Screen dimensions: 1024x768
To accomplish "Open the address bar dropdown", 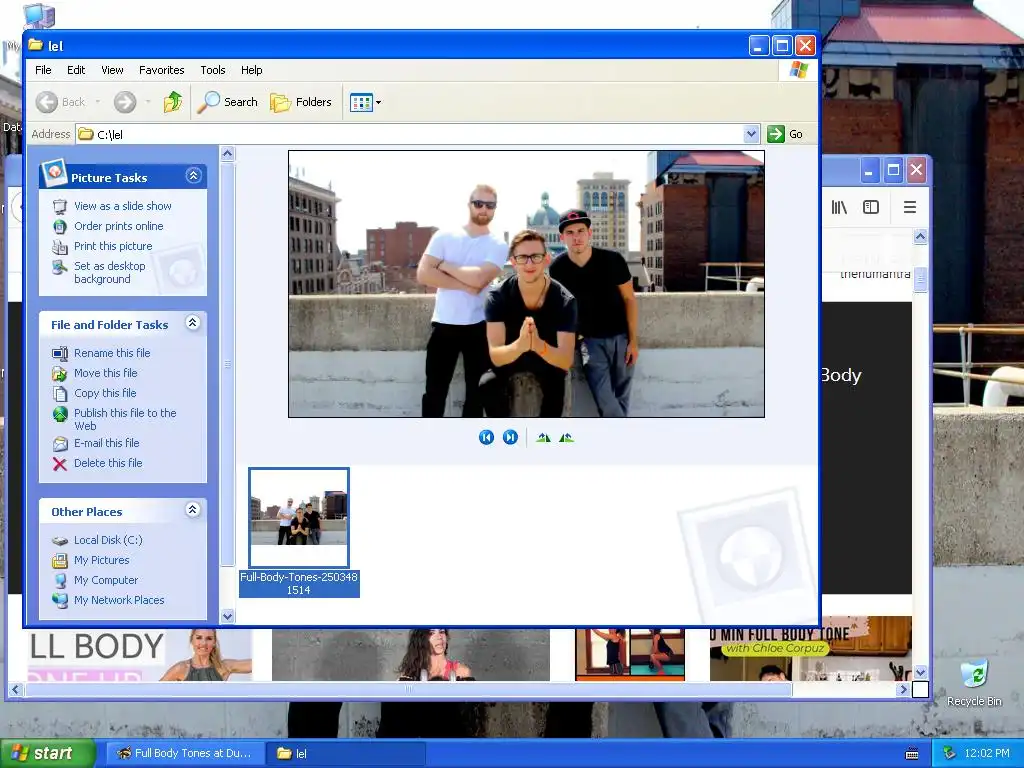I will click(752, 134).
